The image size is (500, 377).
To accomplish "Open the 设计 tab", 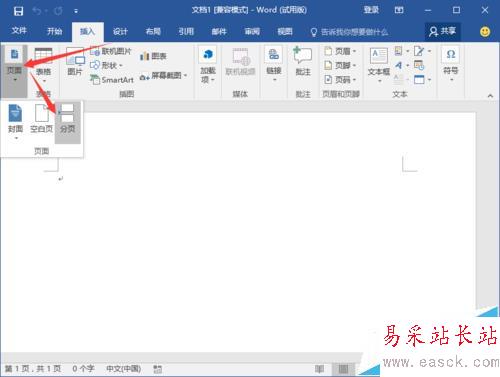I will tap(120, 31).
